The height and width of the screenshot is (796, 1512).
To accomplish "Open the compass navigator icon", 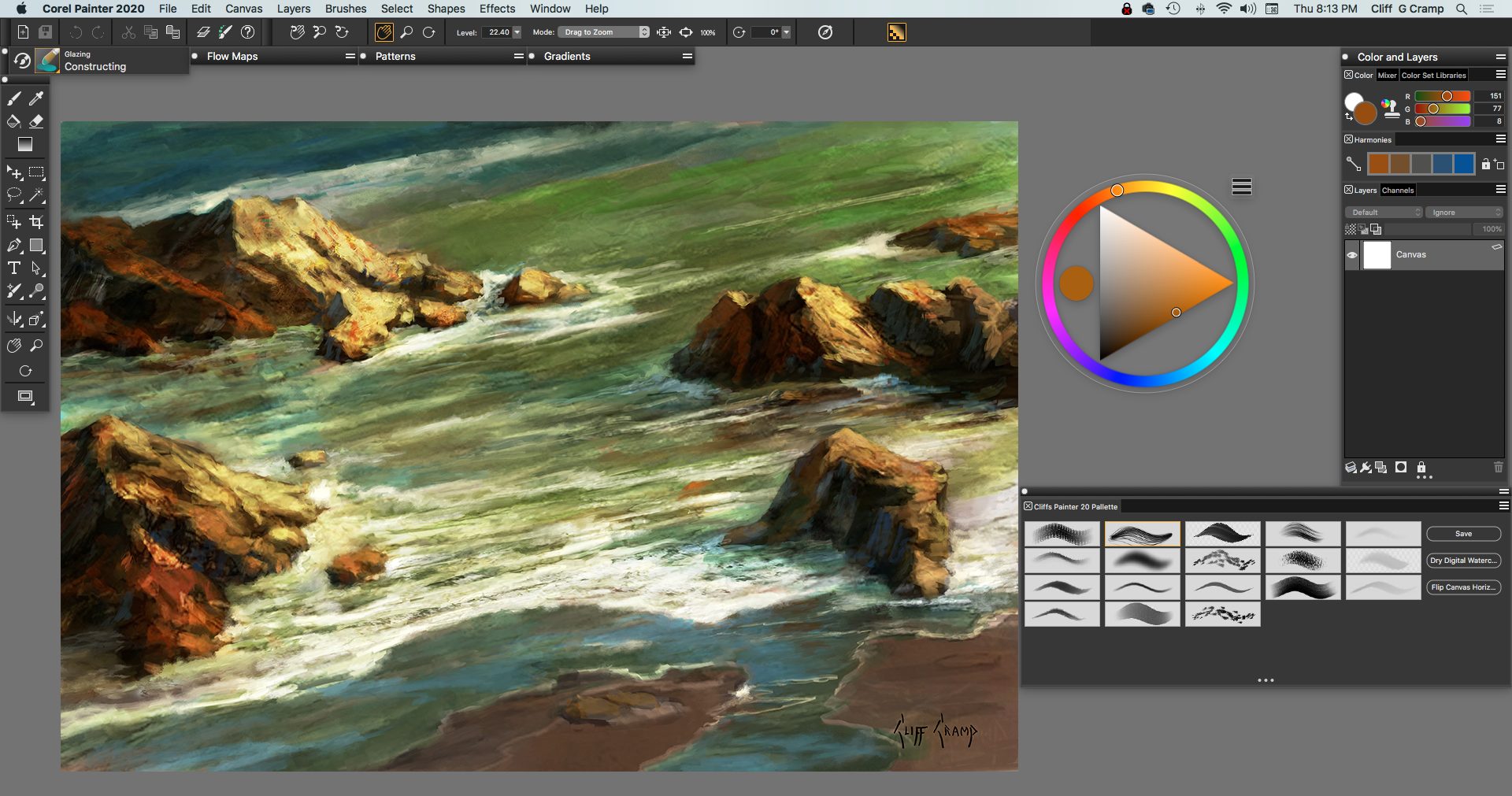I will [825, 32].
